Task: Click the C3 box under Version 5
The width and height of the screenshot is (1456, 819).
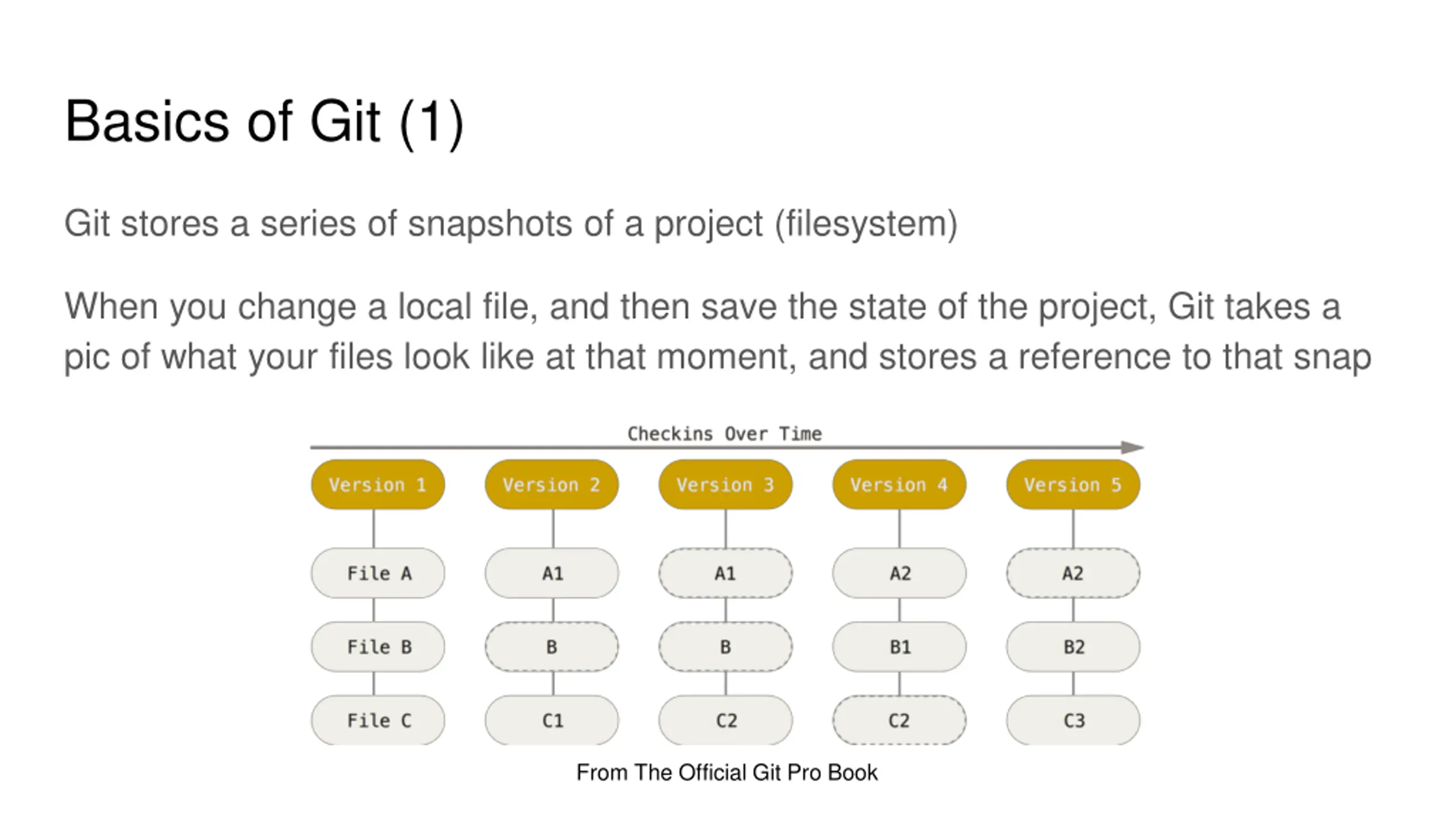Action: click(1073, 720)
